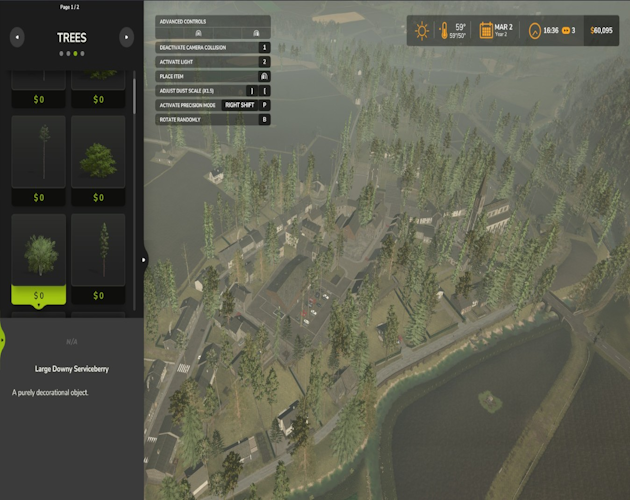This screenshot has width=630, height=500.
Task: Toggle Activate Precision Mode option
Action: pos(213,105)
